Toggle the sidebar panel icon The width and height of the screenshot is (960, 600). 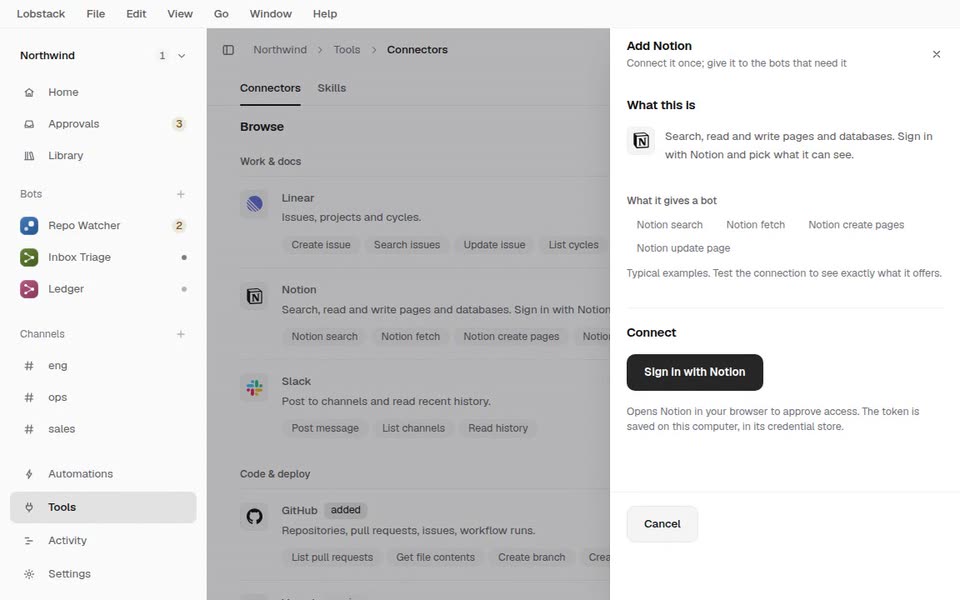pos(228,50)
